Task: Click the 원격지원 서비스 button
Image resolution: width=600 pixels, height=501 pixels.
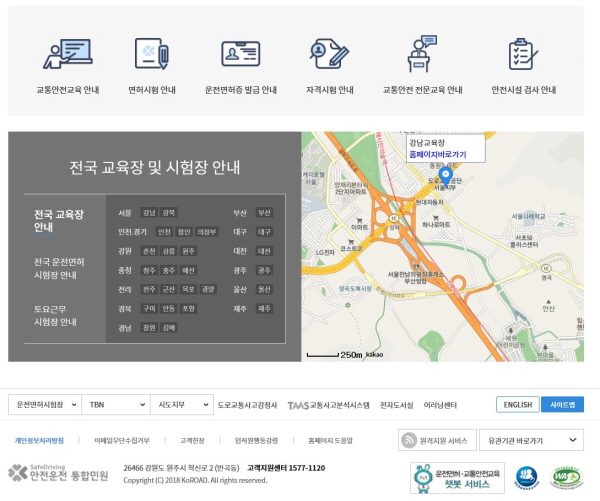Action: [436, 440]
